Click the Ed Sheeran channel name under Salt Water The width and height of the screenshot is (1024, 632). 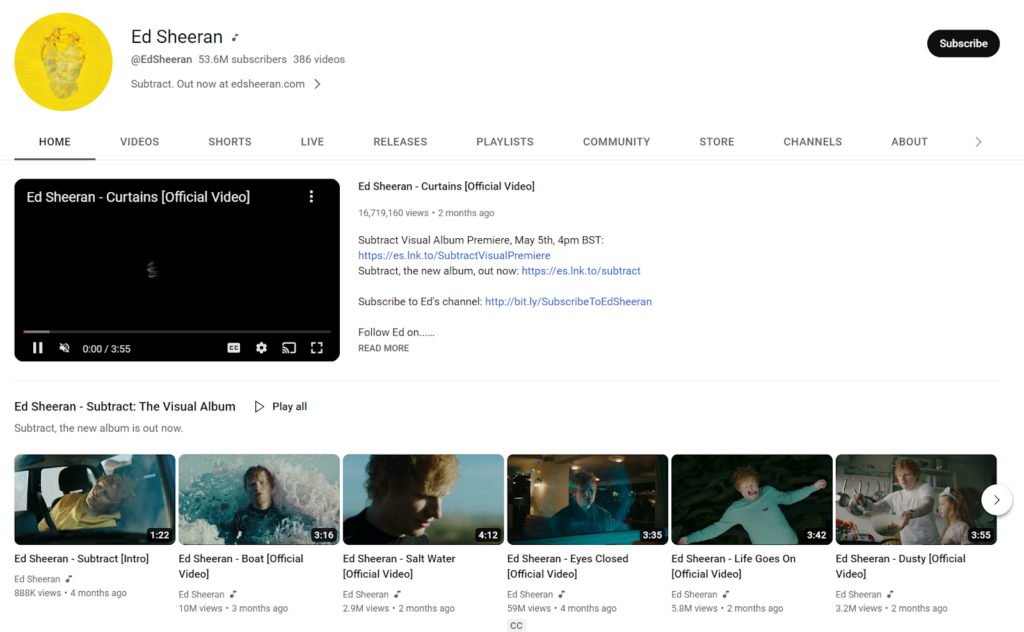coord(366,594)
